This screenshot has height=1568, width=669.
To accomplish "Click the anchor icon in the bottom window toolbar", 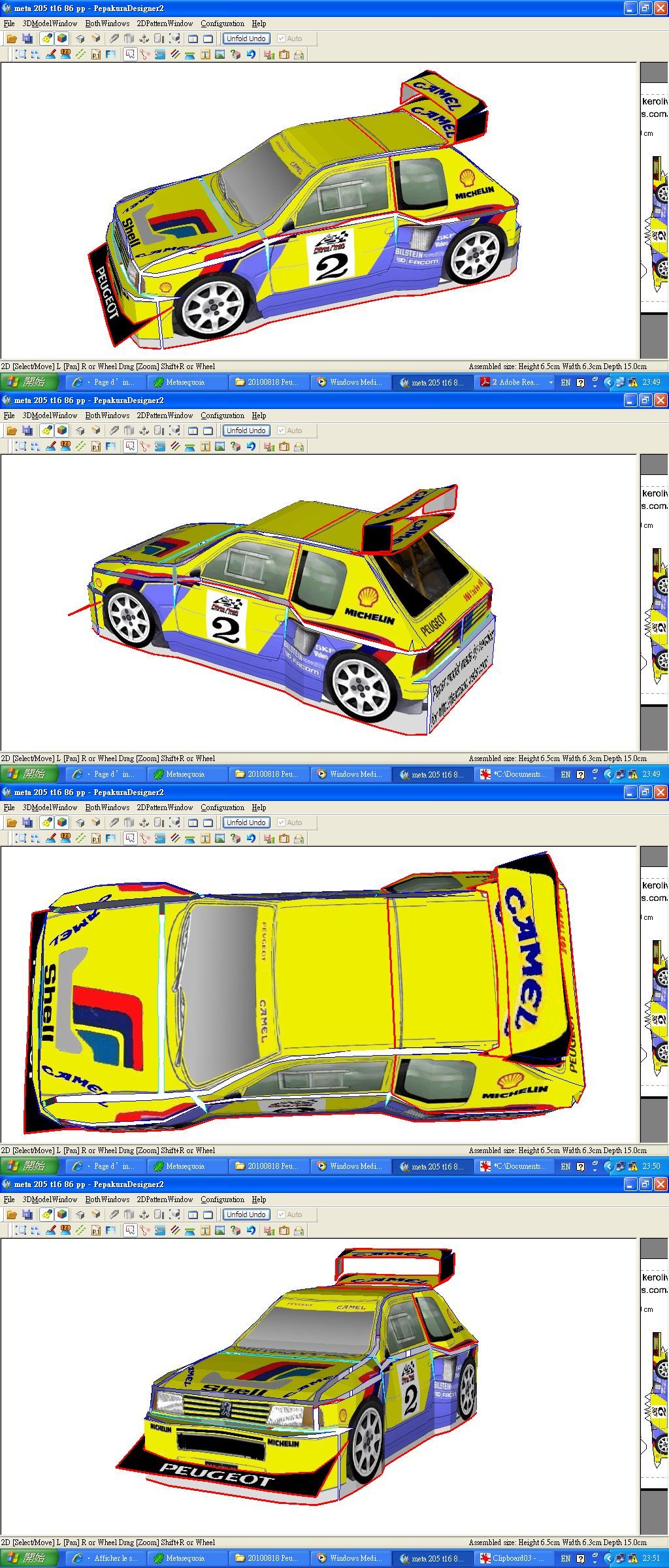I will [x=144, y=1215].
